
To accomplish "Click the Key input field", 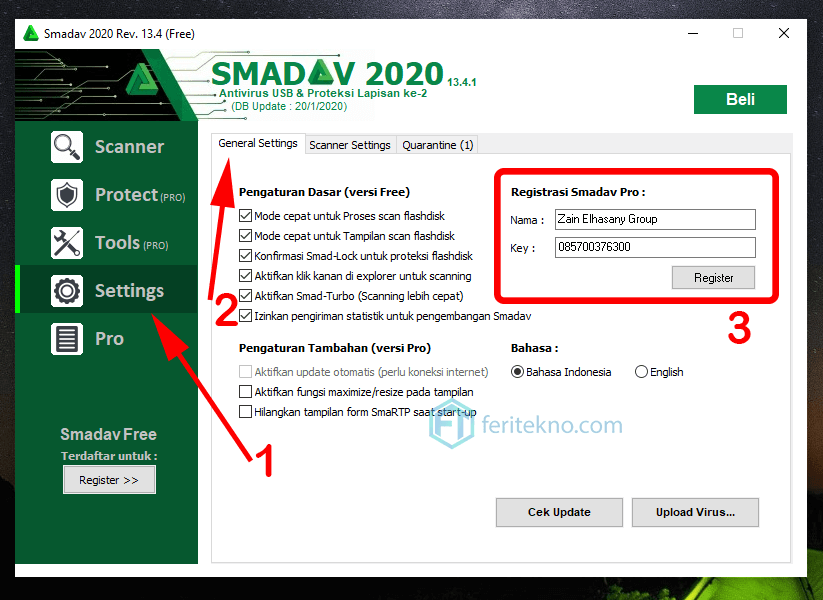I will (x=655, y=247).
